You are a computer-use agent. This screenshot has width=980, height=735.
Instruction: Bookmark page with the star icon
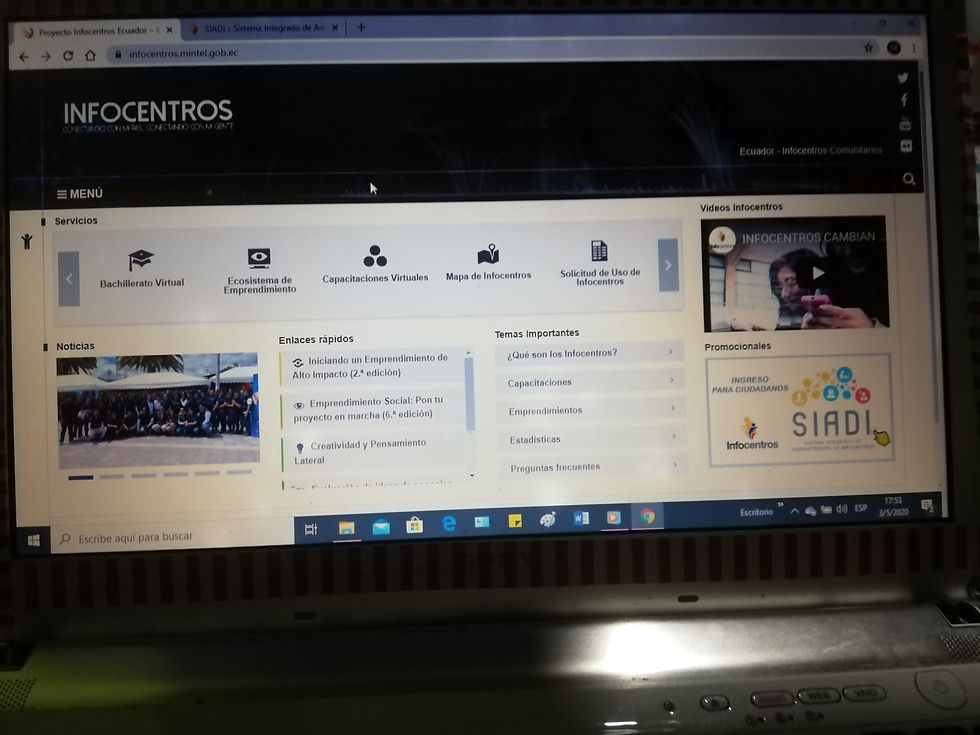pos(868,48)
